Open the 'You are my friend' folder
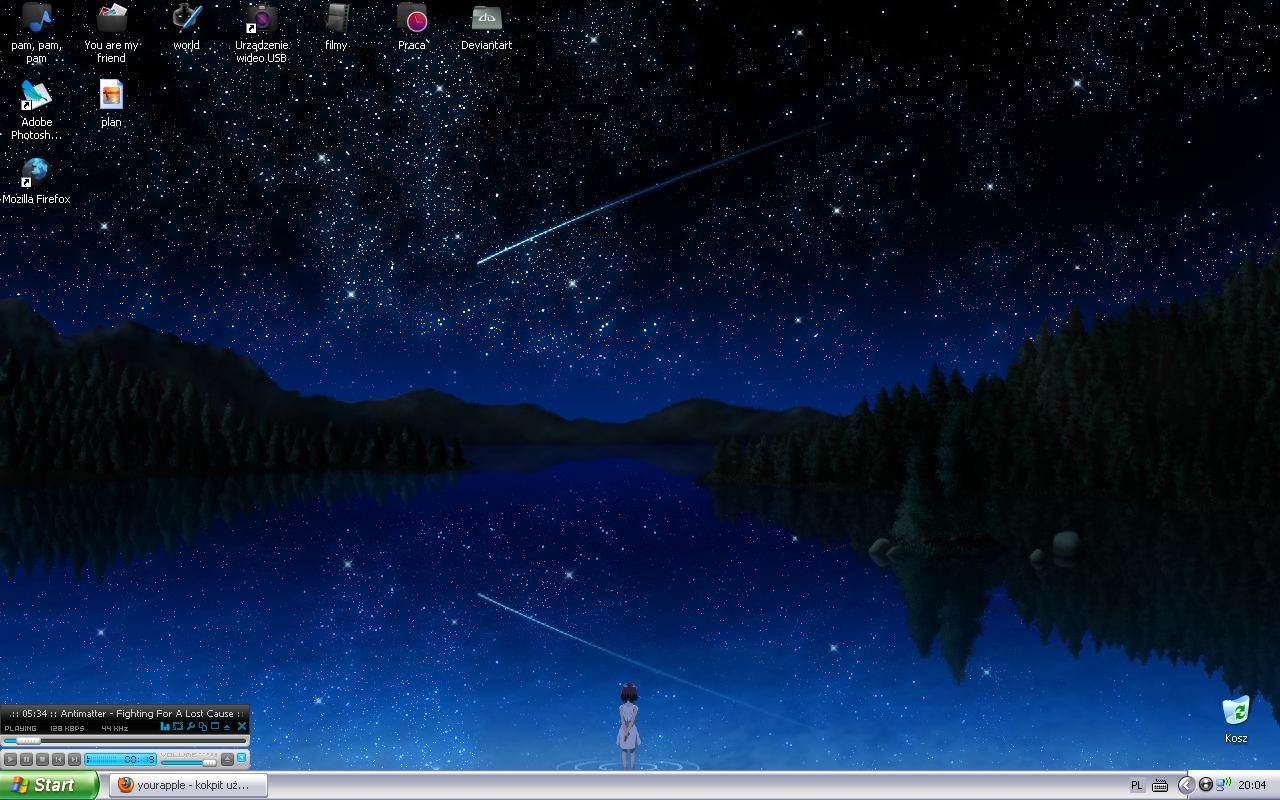Screen dimensions: 1280x800 pyautogui.click(x=112, y=32)
